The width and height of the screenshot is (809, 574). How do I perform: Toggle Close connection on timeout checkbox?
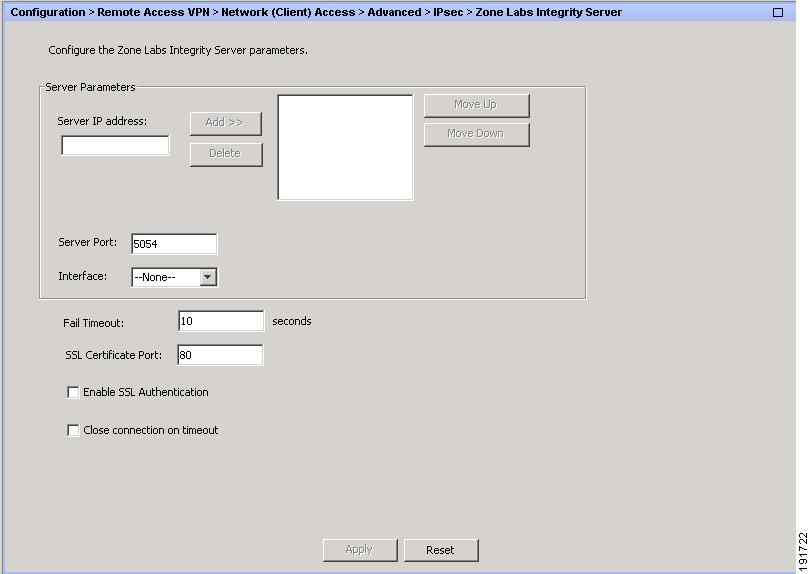click(73, 430)
